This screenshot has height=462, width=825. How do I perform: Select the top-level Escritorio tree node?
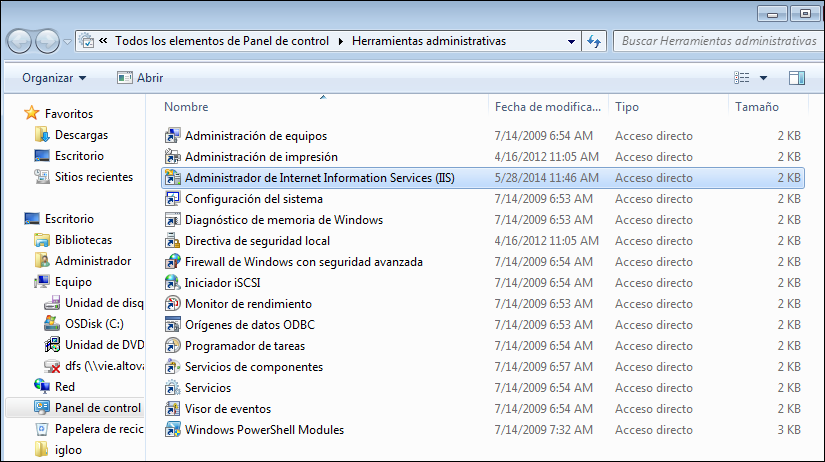click(x=69, y=219)
